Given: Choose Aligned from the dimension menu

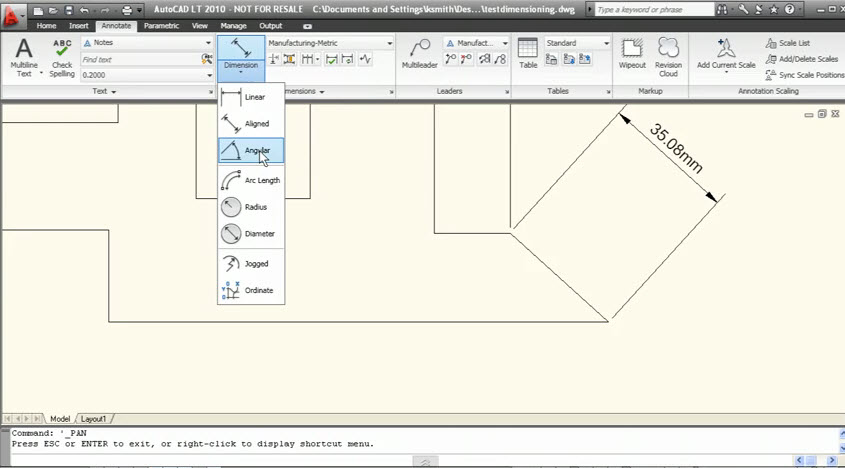Looking at the screenshot, I should point(251,123).
